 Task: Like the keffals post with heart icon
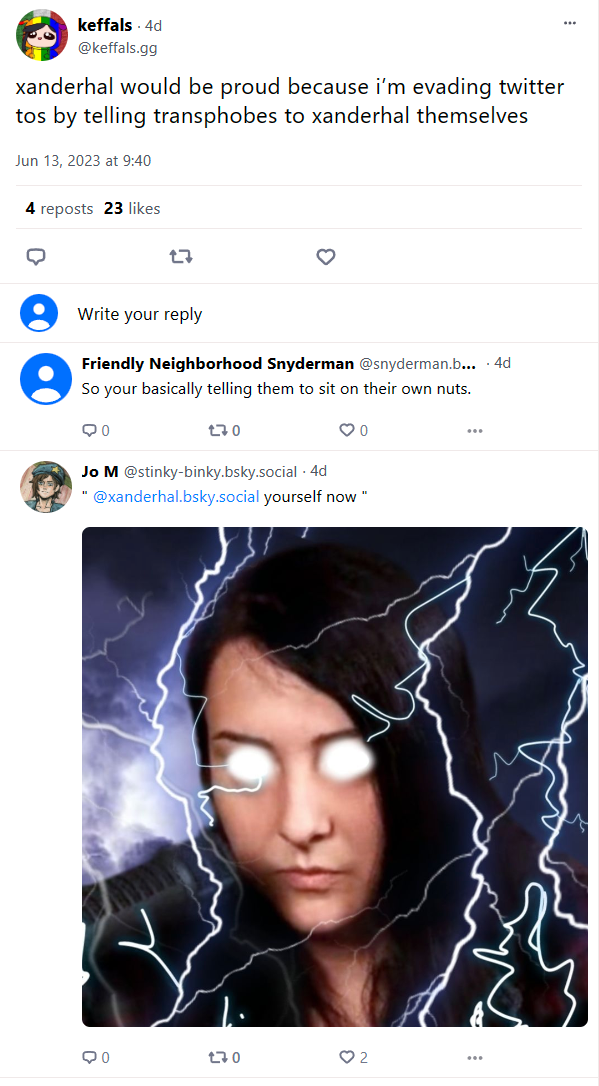click(325, 257)
